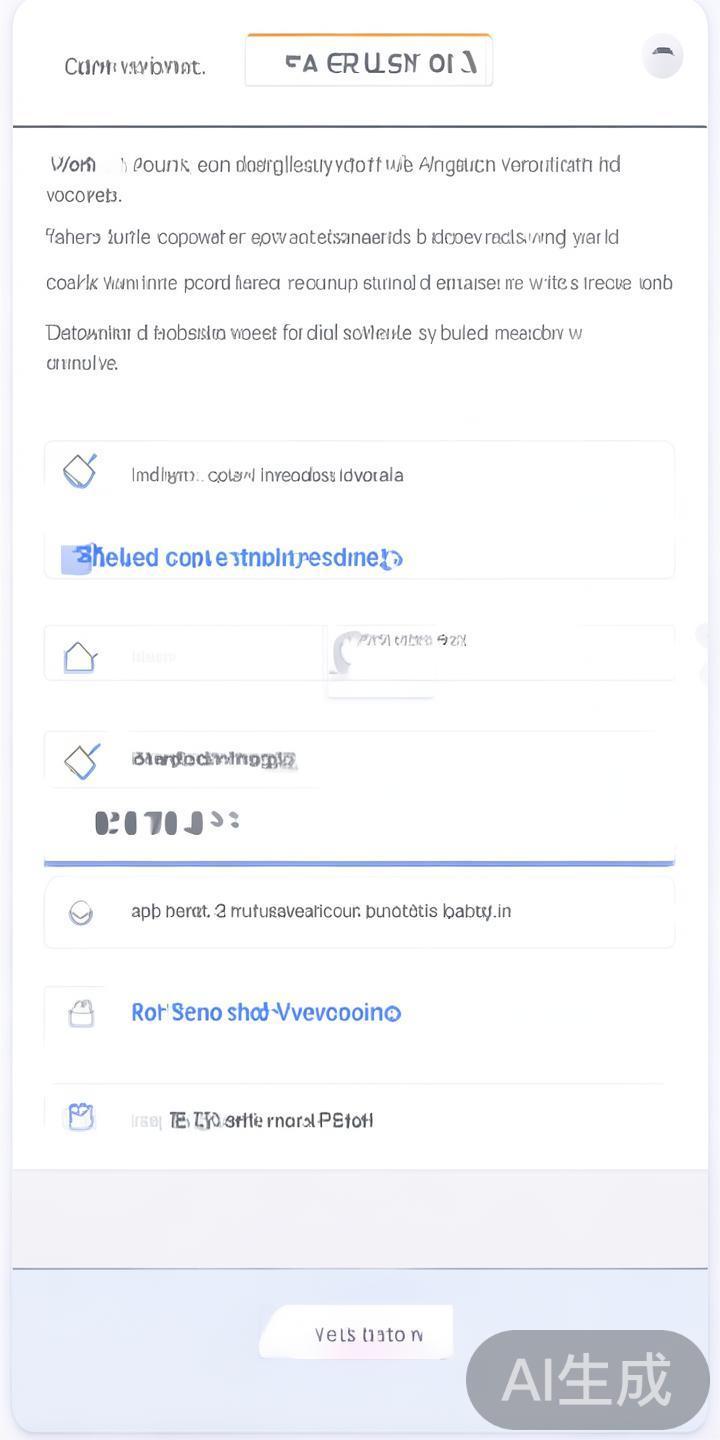
Task: Click the house icon in third row
Action: tap(80, 657)
